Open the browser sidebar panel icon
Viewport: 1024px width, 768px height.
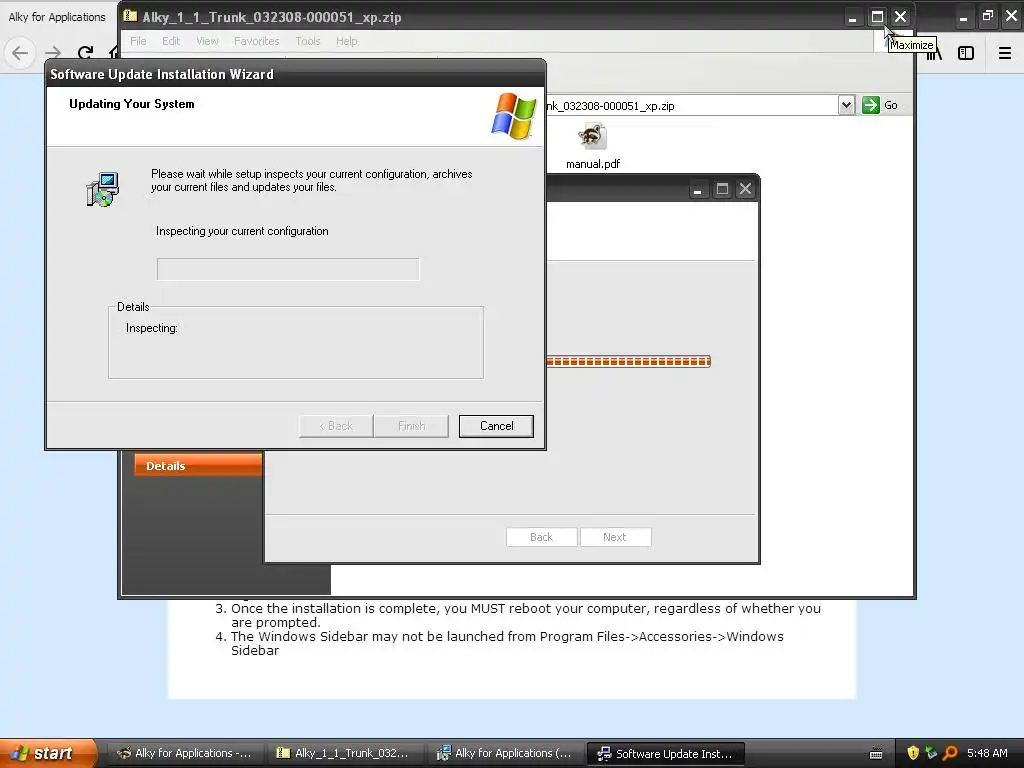[x=966, y=53]
